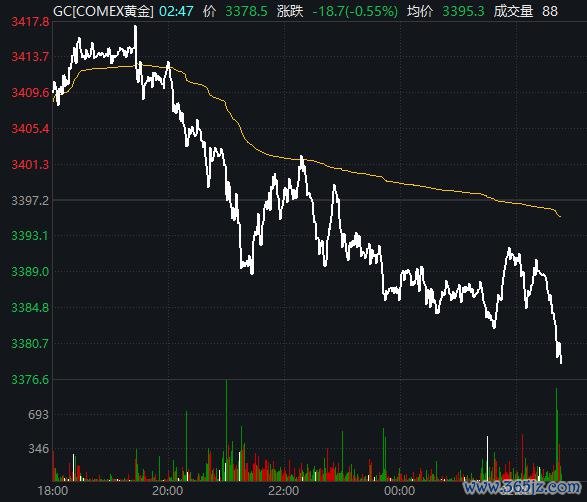Click the 693 volume axis label
The width and height of the screenshot is (587, 502).
[38, 414]
